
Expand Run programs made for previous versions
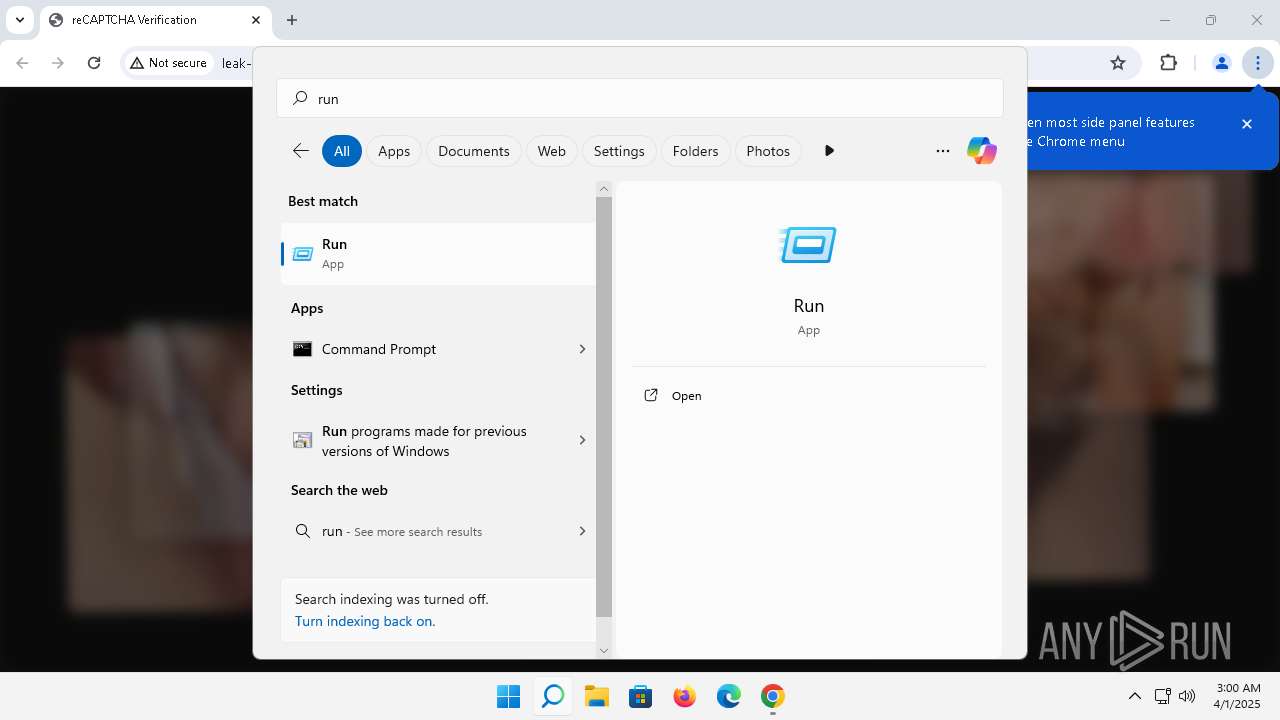[582, 440]
